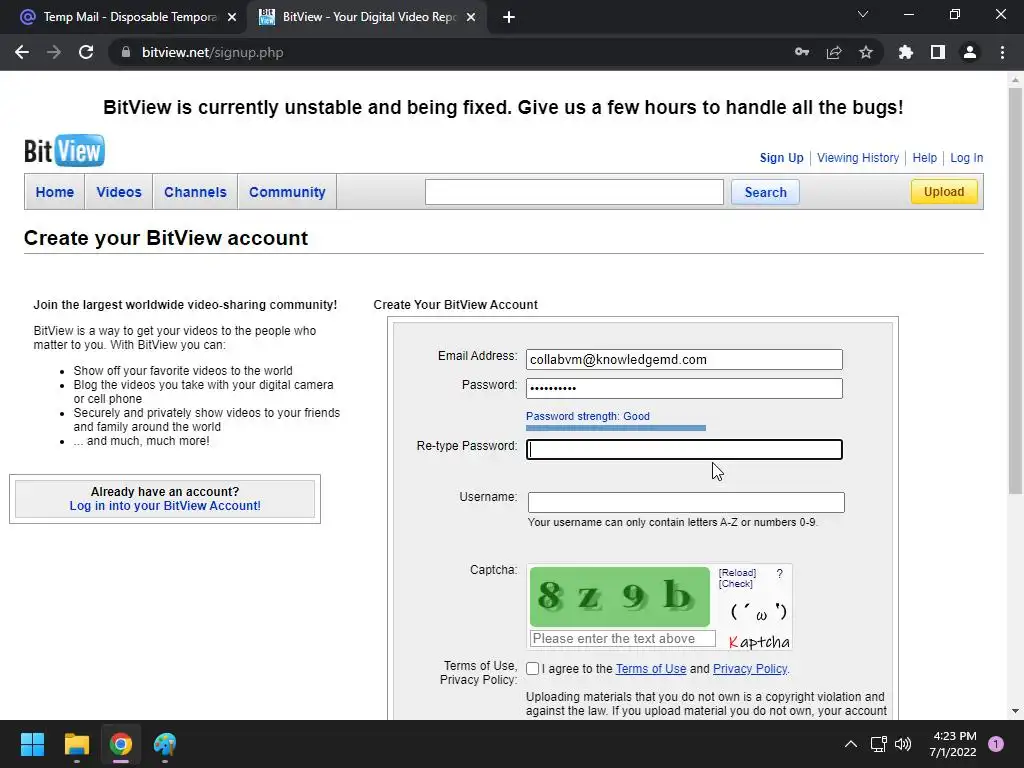Open the Terms of Use link

pos(650,669)
